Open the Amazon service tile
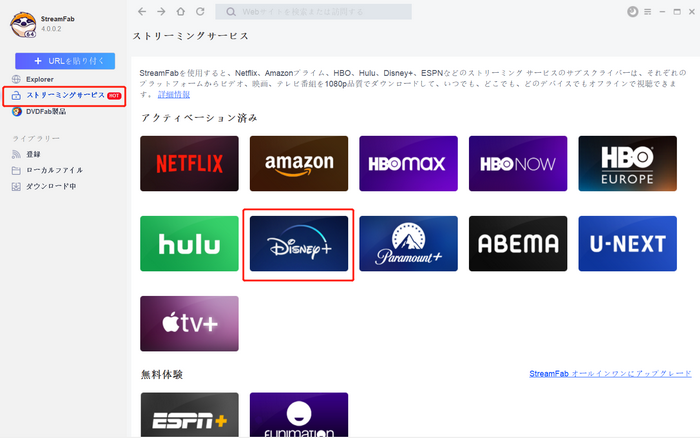This screenshot has height=438, width=700. click(299, 163)
